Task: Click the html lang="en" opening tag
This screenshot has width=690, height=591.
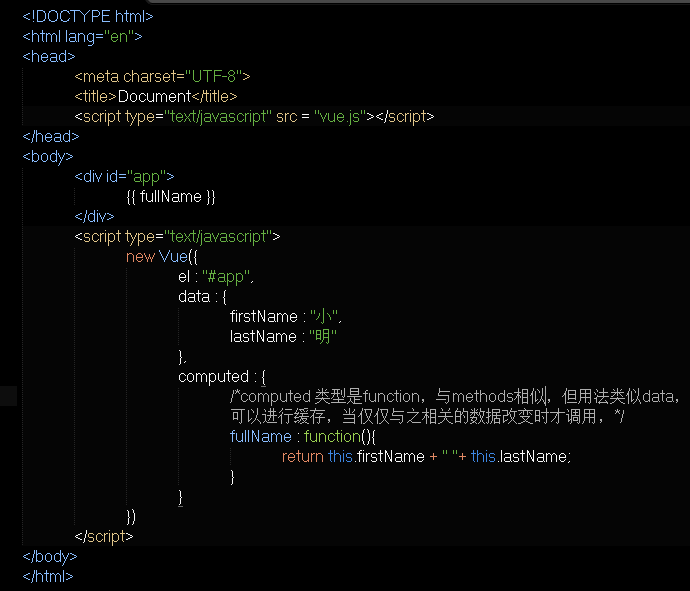Action: coord(82,37)
